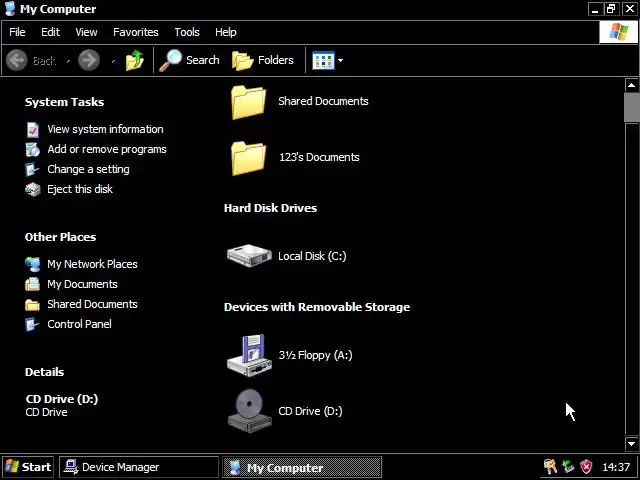
Task: Click the My Computer title bar icon
Action: 11,9
